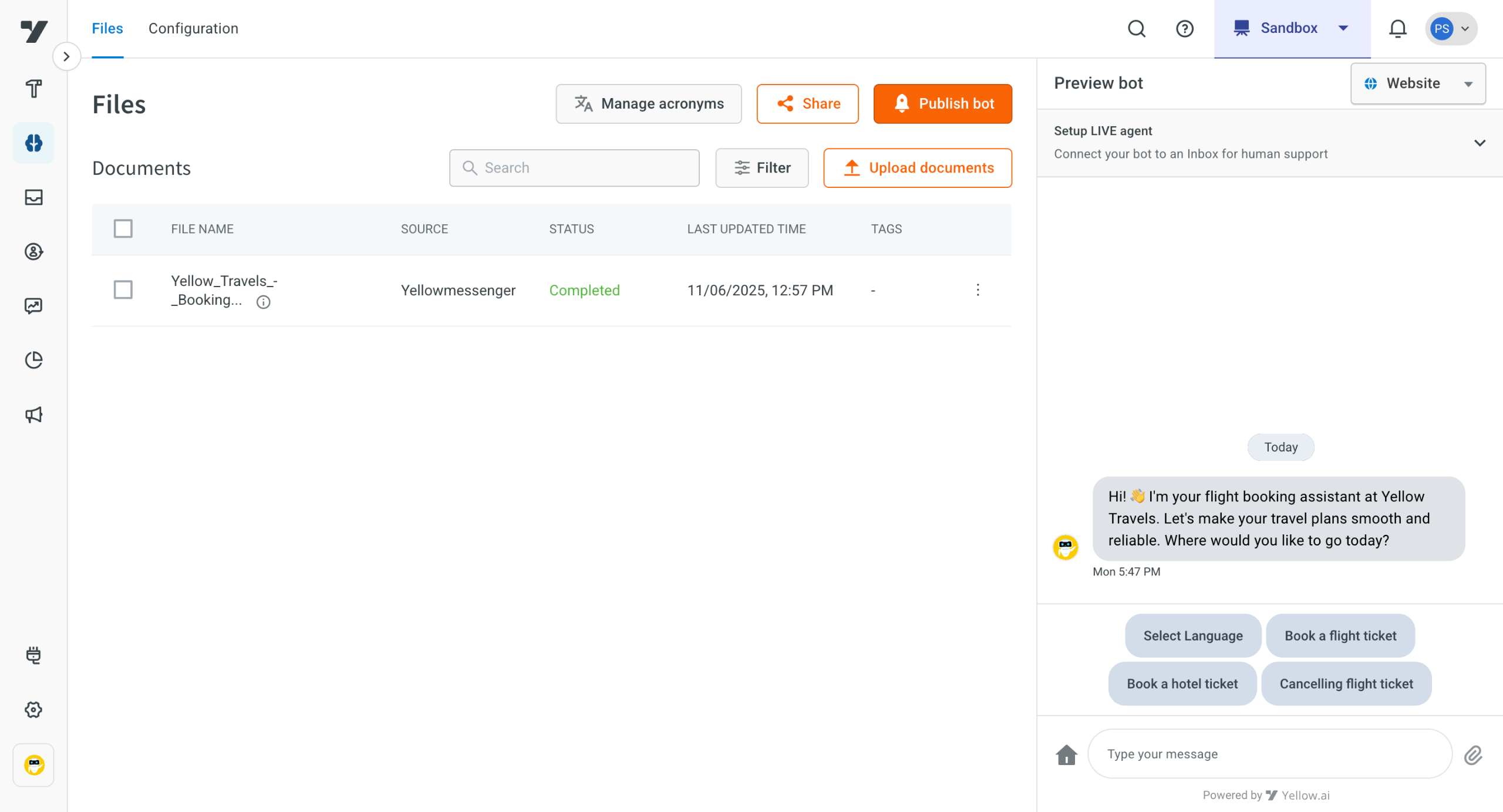Image resolution: width=1503 pixels, height=812 pixels.
Task: Open the notifications bell
Action: (x=1397, y=28)
